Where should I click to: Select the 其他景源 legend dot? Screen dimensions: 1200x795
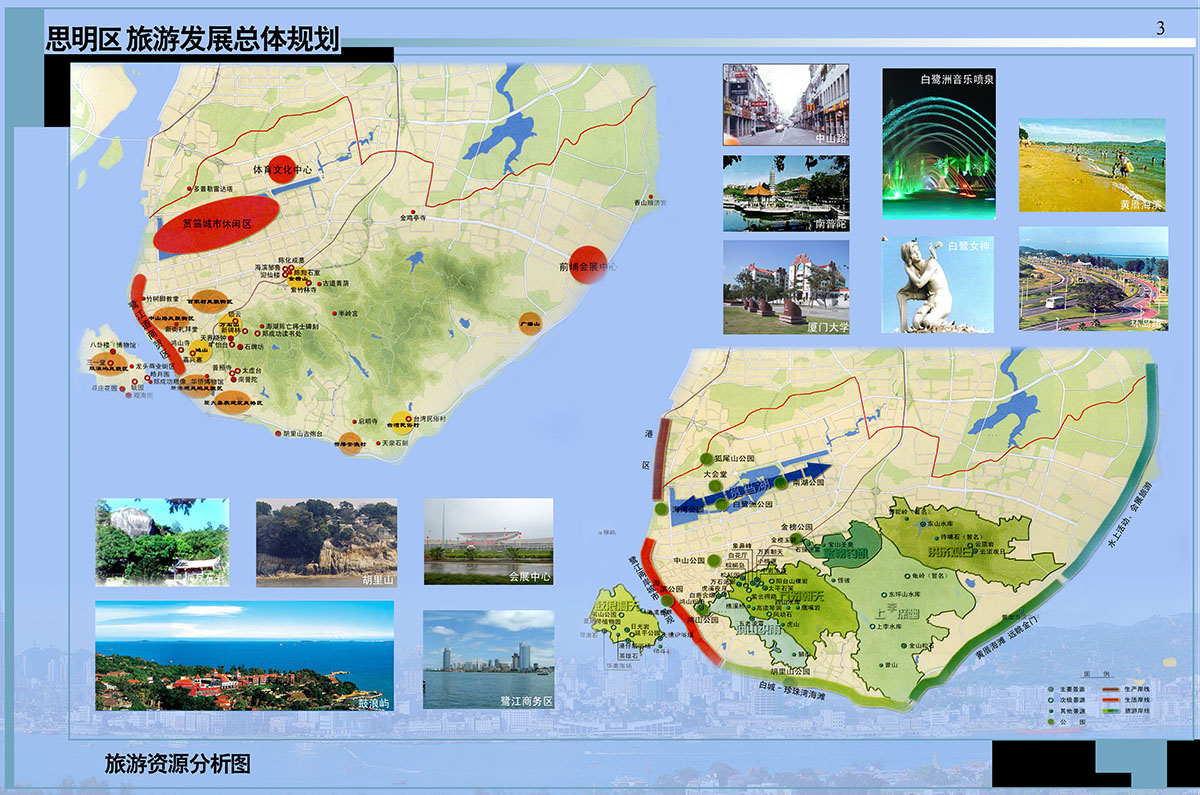[x=1051, y=711]
